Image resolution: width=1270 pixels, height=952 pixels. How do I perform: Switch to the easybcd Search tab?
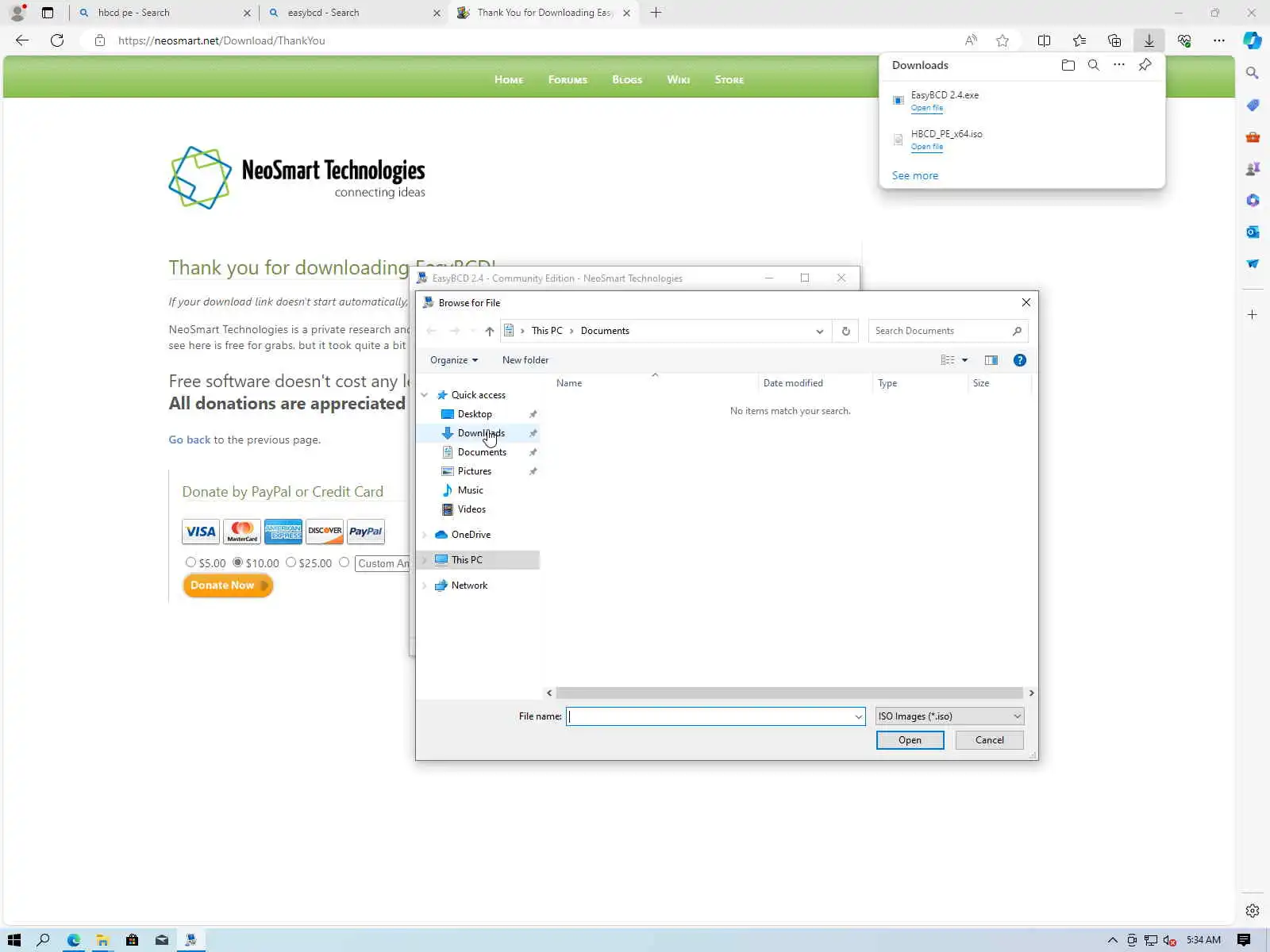point(354,13)
